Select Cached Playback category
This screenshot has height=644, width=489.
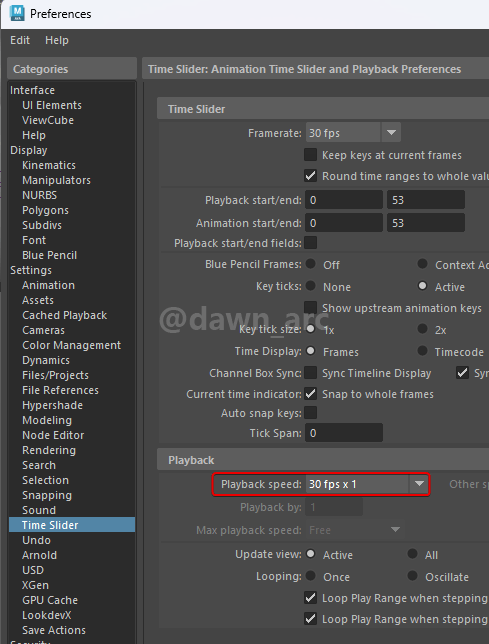pos(64,315)
